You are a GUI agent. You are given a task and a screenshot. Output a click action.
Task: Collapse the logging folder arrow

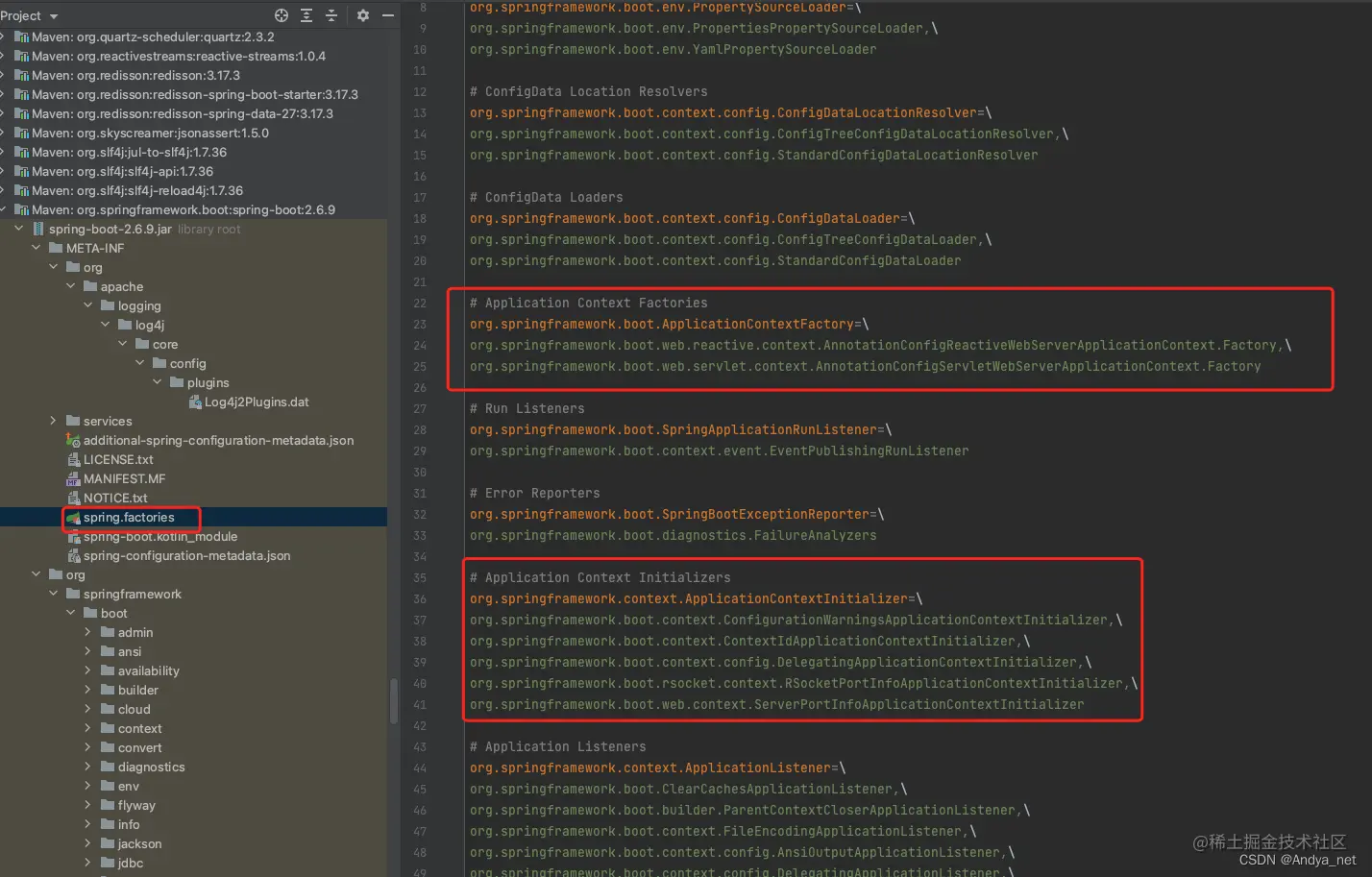pyautogui.click(x=87, y=305)
